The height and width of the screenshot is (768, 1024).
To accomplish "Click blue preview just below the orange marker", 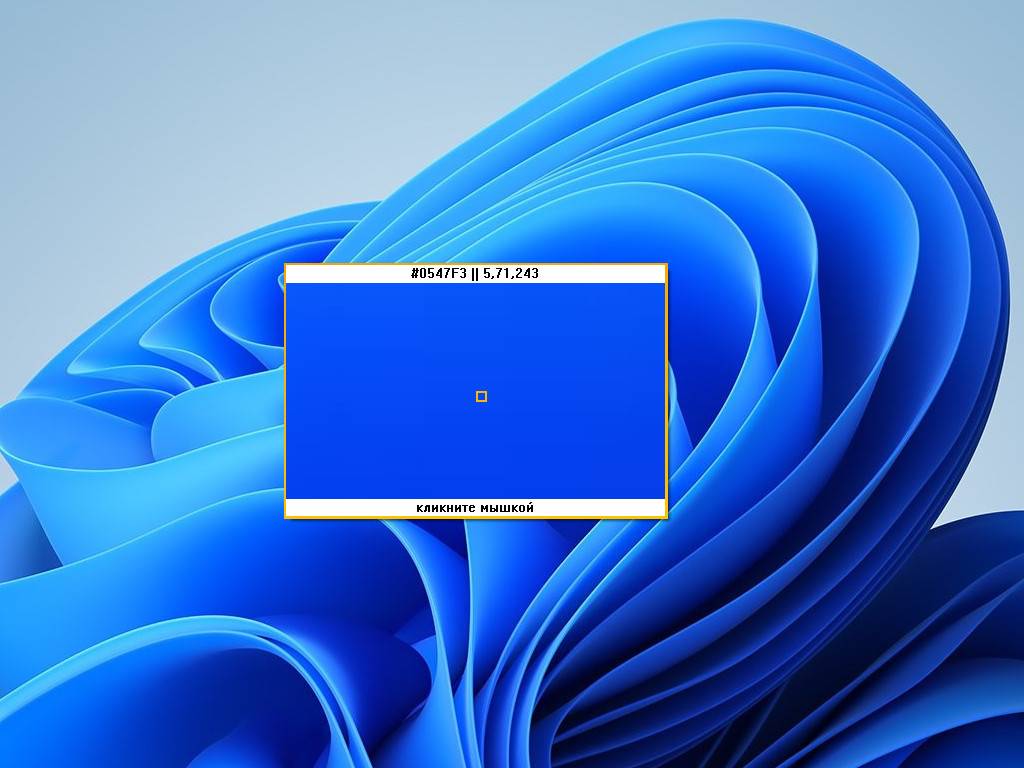I will click(481, 414).
